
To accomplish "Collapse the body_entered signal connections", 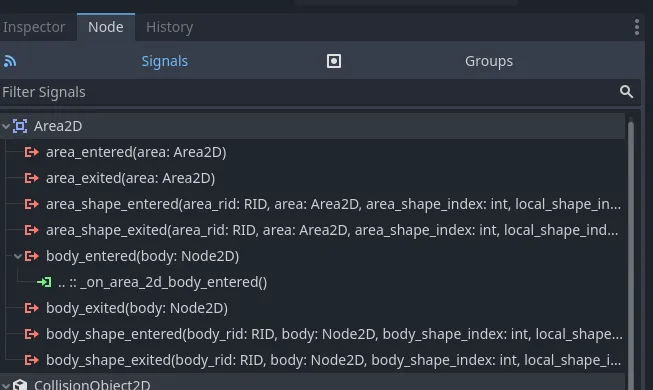I will coord(17,256).
